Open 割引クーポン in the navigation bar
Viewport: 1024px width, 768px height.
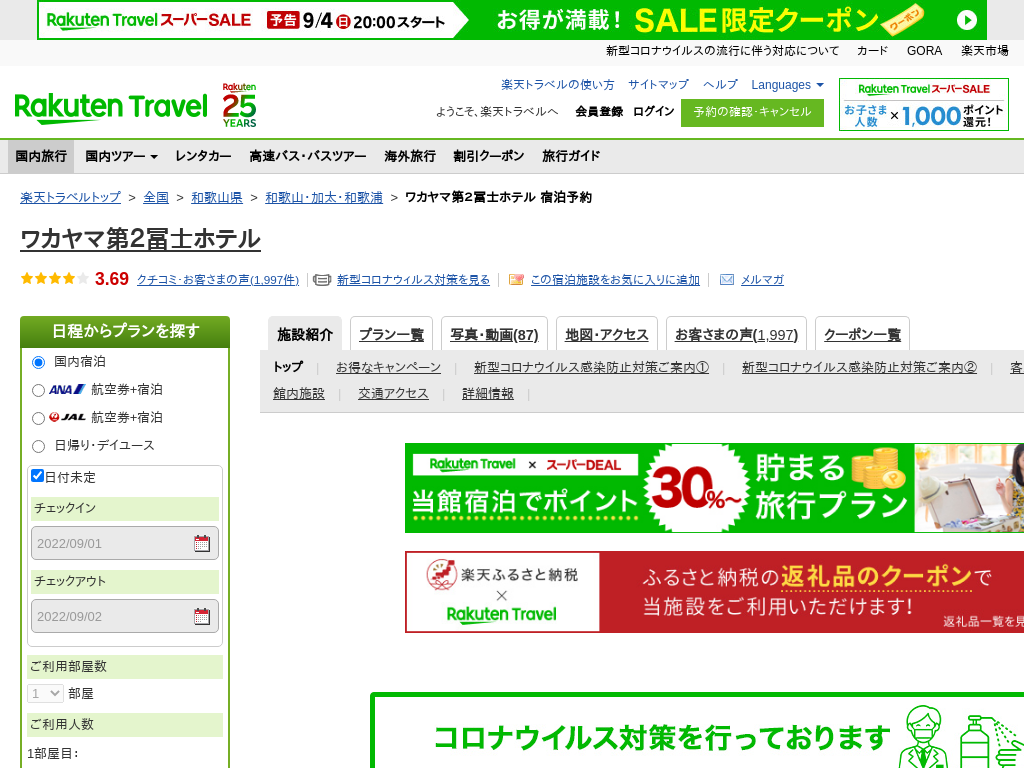489,156
